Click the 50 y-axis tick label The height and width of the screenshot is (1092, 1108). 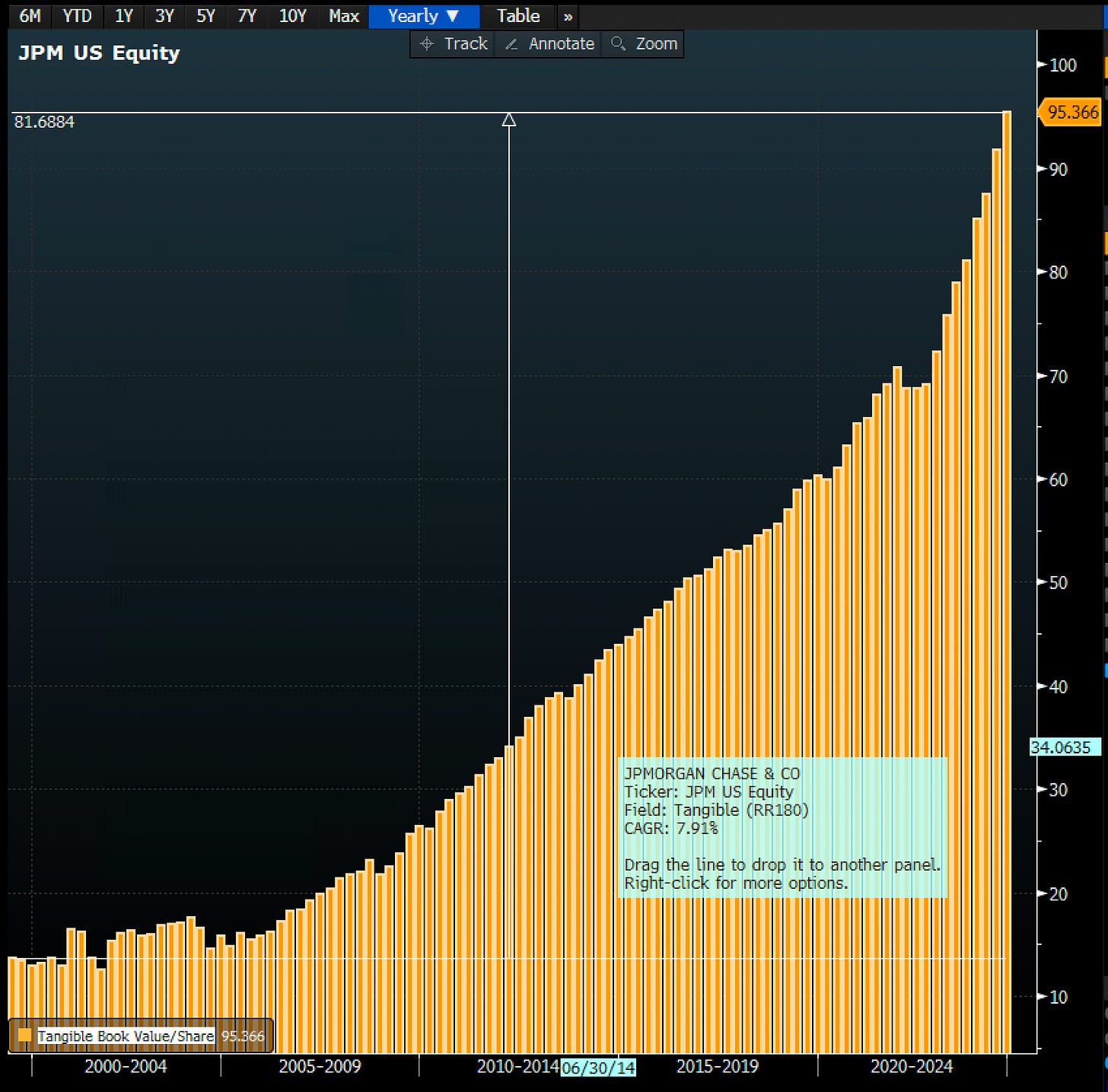click(x=1059, y=583)
